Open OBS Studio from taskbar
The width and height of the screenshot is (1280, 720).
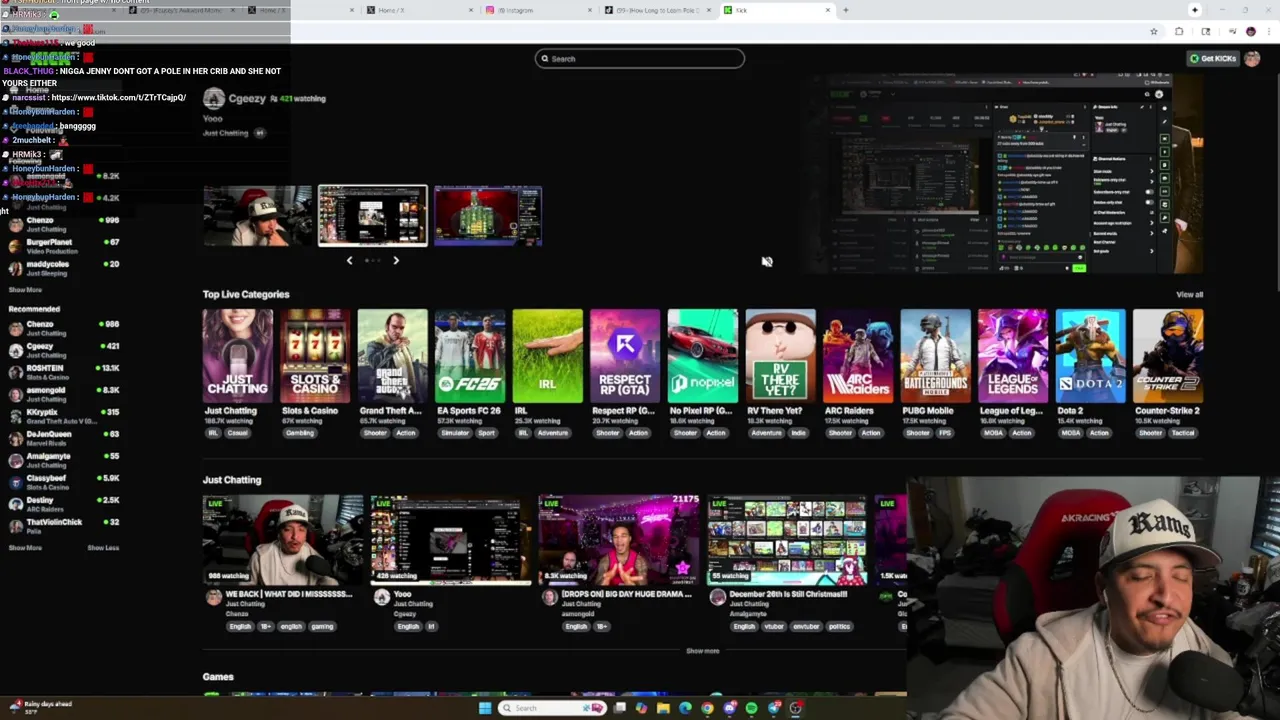[x=796, y=708]
